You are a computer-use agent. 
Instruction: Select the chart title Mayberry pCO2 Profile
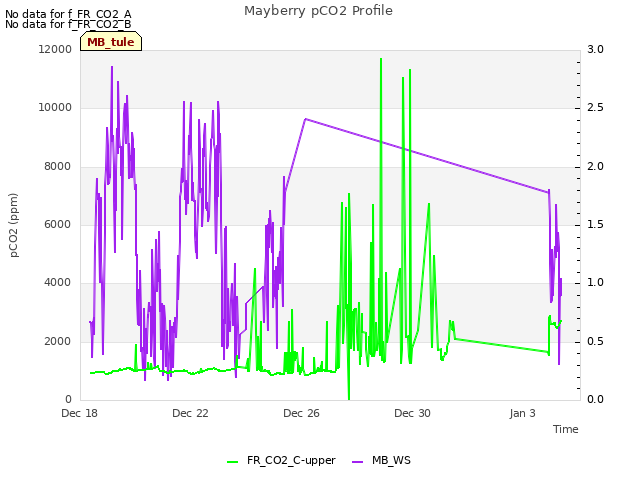point(318,11)
